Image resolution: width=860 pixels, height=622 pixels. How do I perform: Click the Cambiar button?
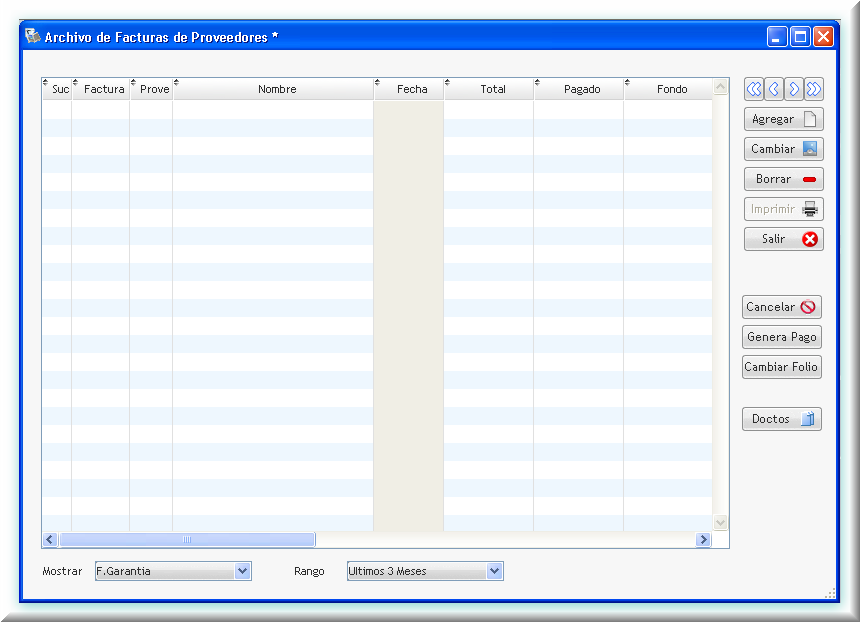point(784,149)
